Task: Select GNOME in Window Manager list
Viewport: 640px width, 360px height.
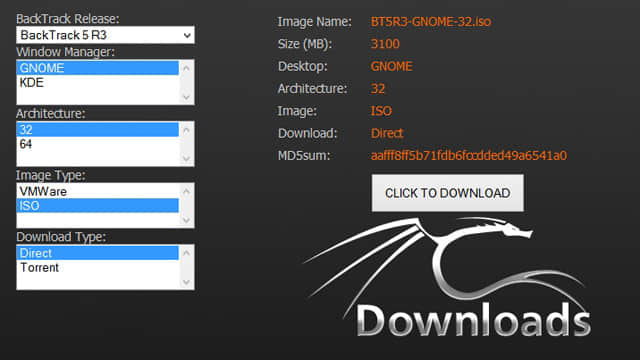Action: (x=98, y=68)
